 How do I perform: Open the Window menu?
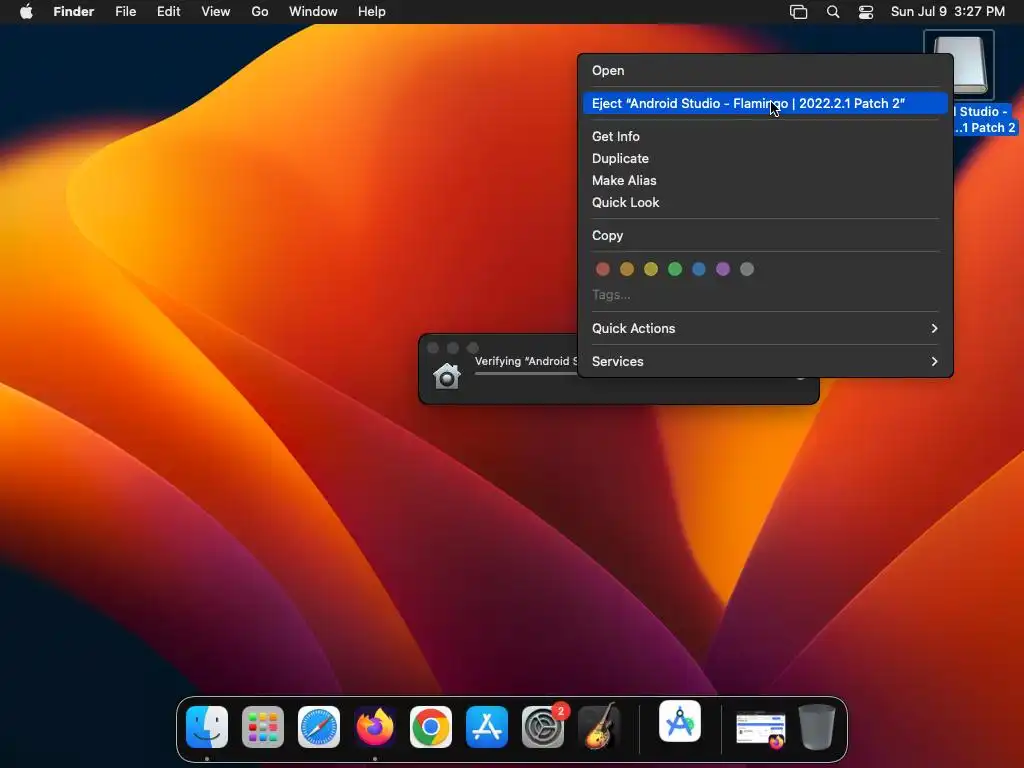313,12
